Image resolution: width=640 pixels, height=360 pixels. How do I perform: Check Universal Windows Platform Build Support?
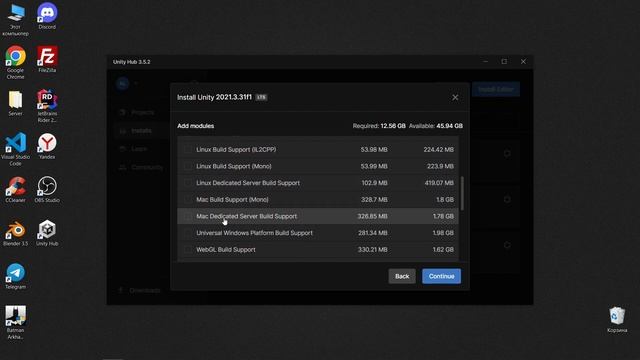tap(188, 233)
